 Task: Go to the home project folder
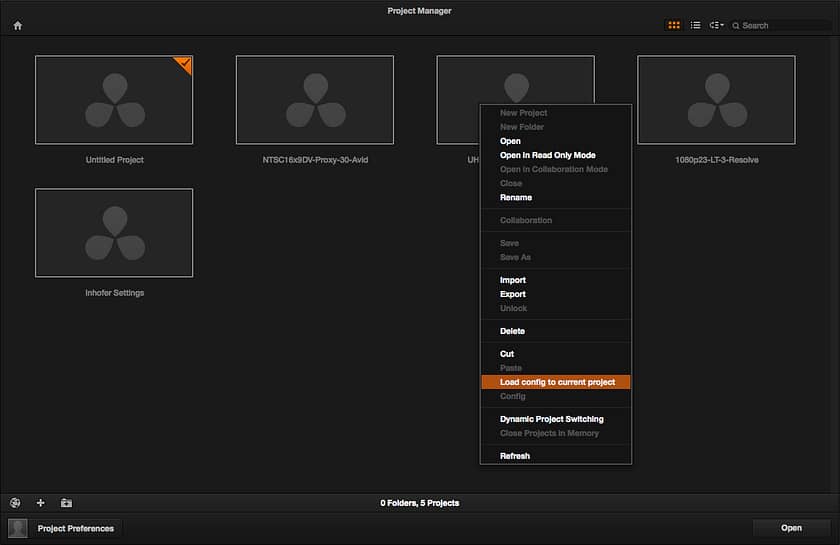click(18, 25)
